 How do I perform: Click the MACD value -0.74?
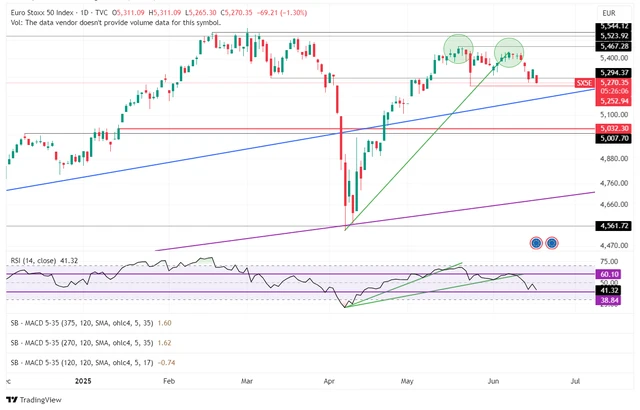click(x=166, y=362)
